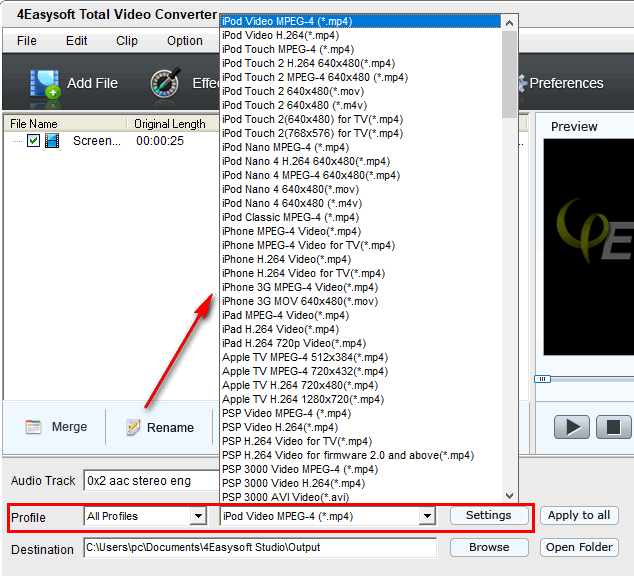Screen dimensions: 634x576
Task: Open the Effect tool icon
Action: [x=165, y=83]
